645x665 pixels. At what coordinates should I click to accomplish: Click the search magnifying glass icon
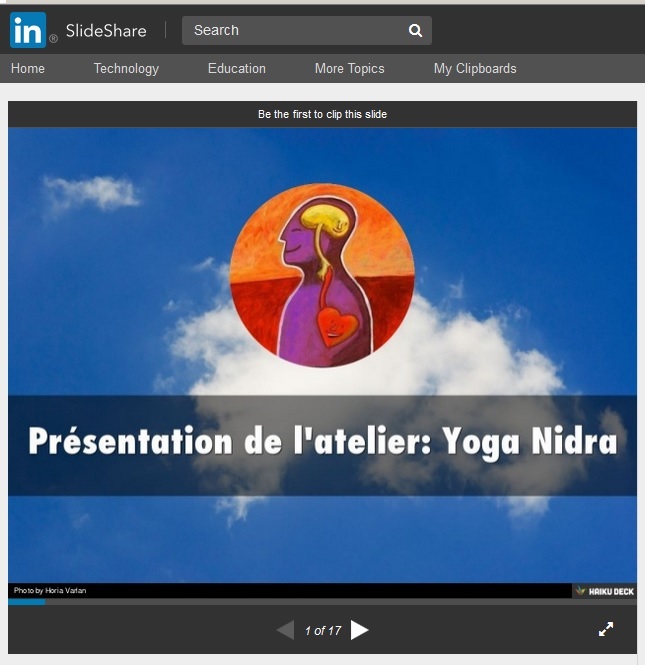(415, 31)
